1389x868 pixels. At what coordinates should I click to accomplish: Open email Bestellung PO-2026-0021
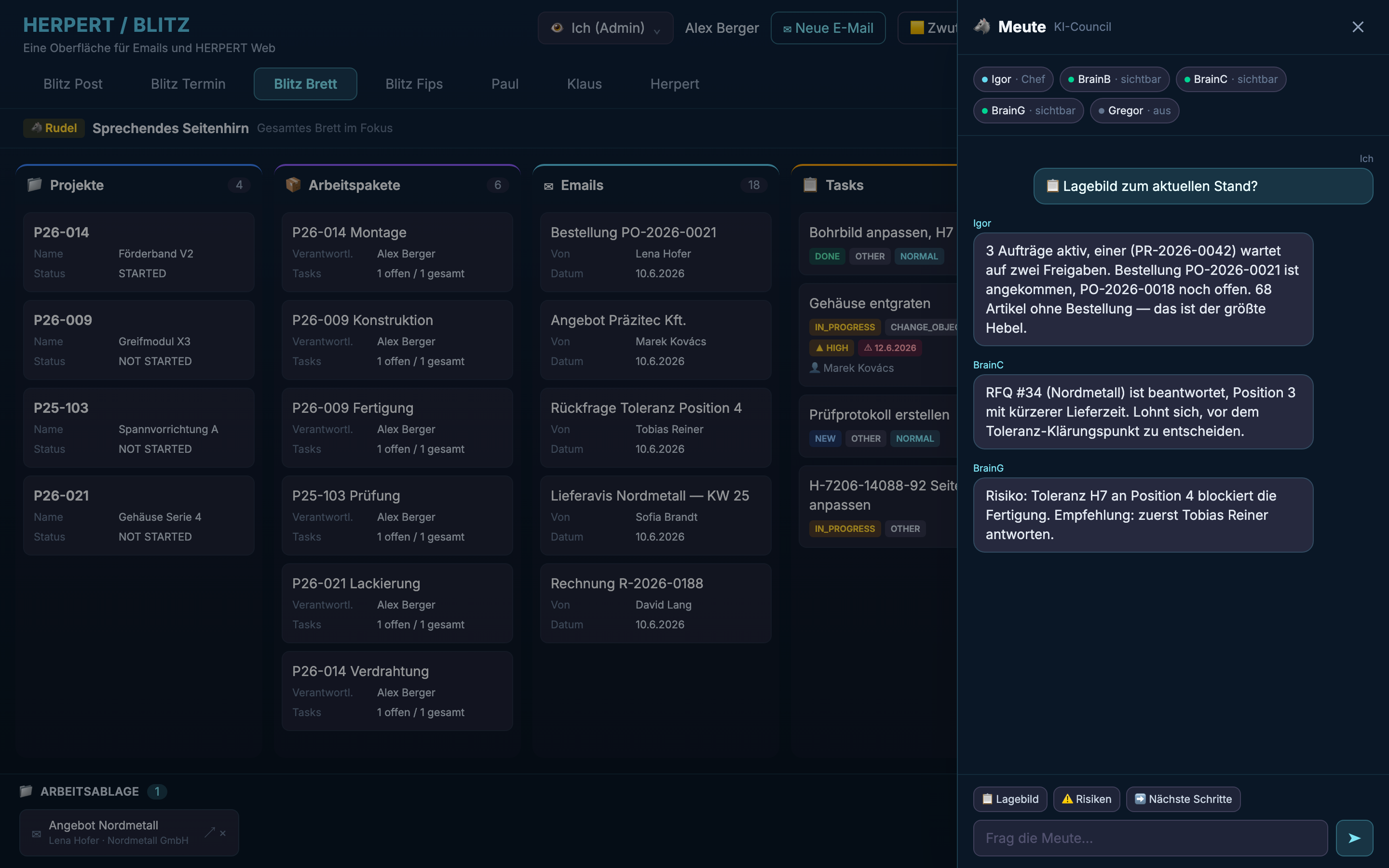pos(655,252)
